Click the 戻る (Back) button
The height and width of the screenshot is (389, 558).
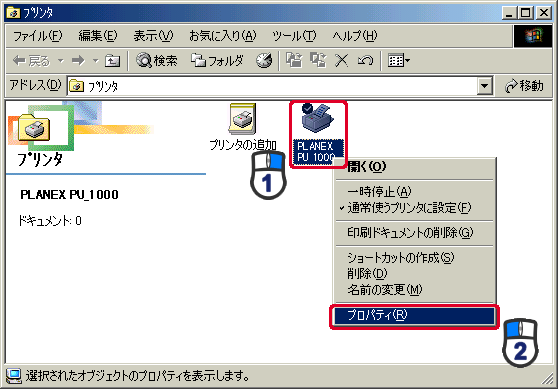coord(32,61)
